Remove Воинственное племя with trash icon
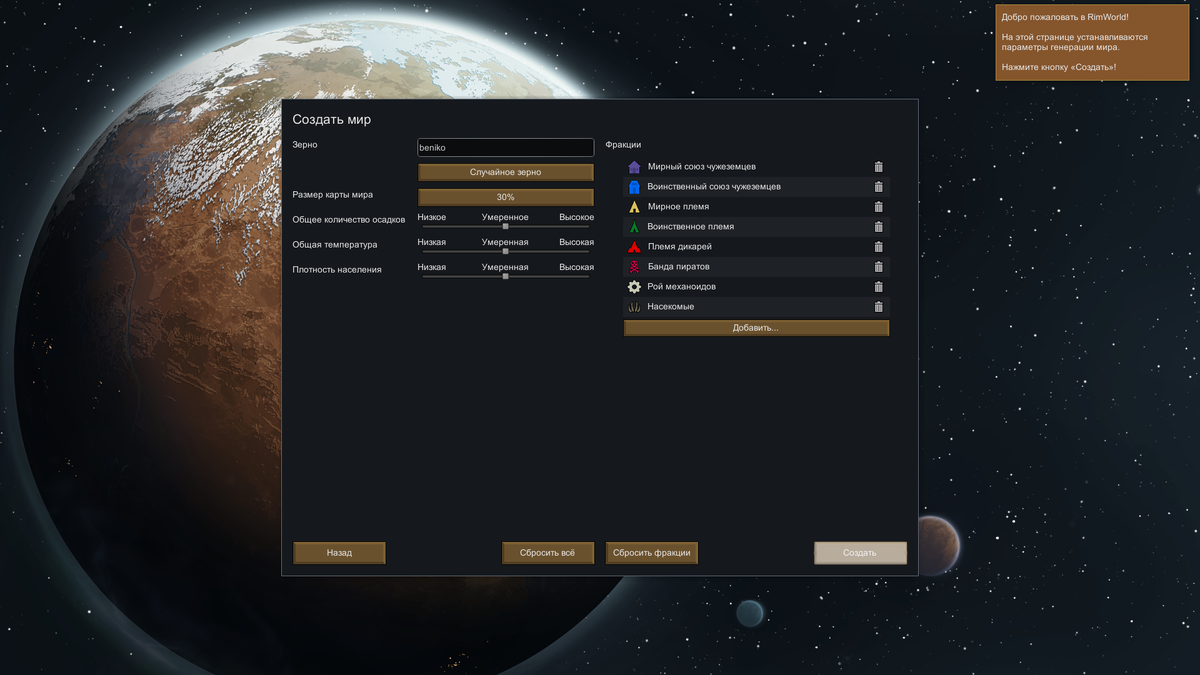Screen dimensions: 1200x675 tap(879, 227)
